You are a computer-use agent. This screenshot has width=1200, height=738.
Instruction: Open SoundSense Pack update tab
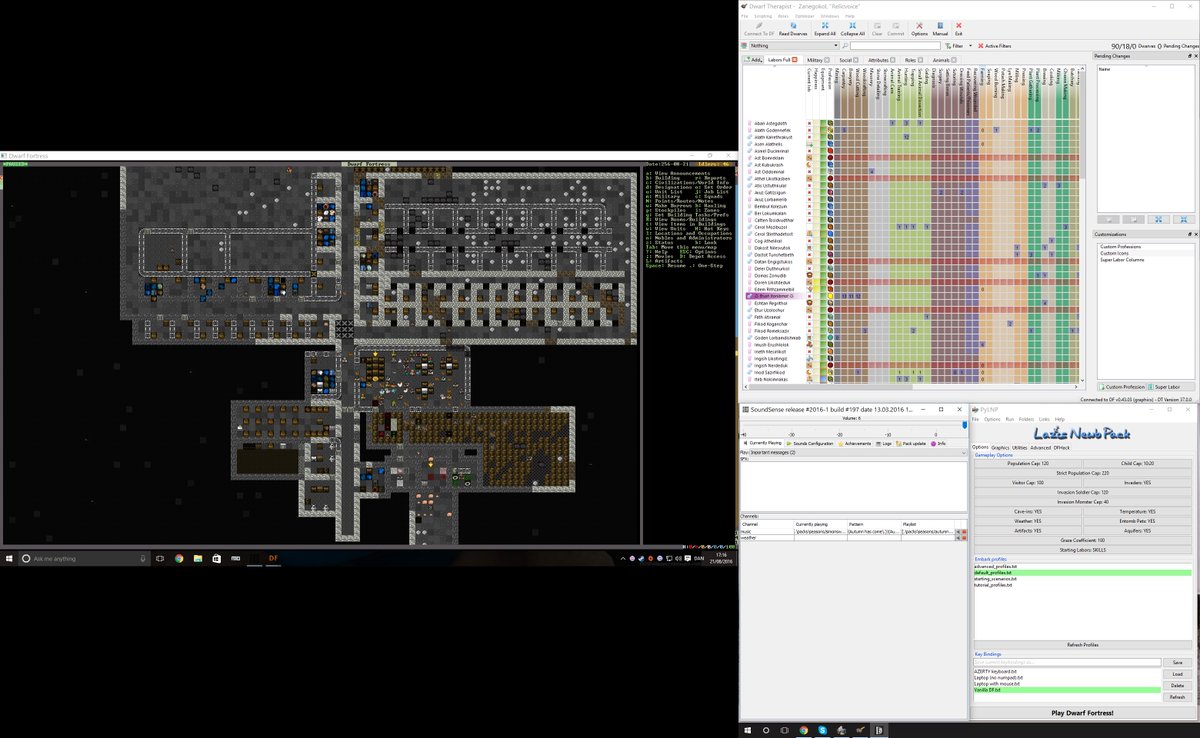912,443
